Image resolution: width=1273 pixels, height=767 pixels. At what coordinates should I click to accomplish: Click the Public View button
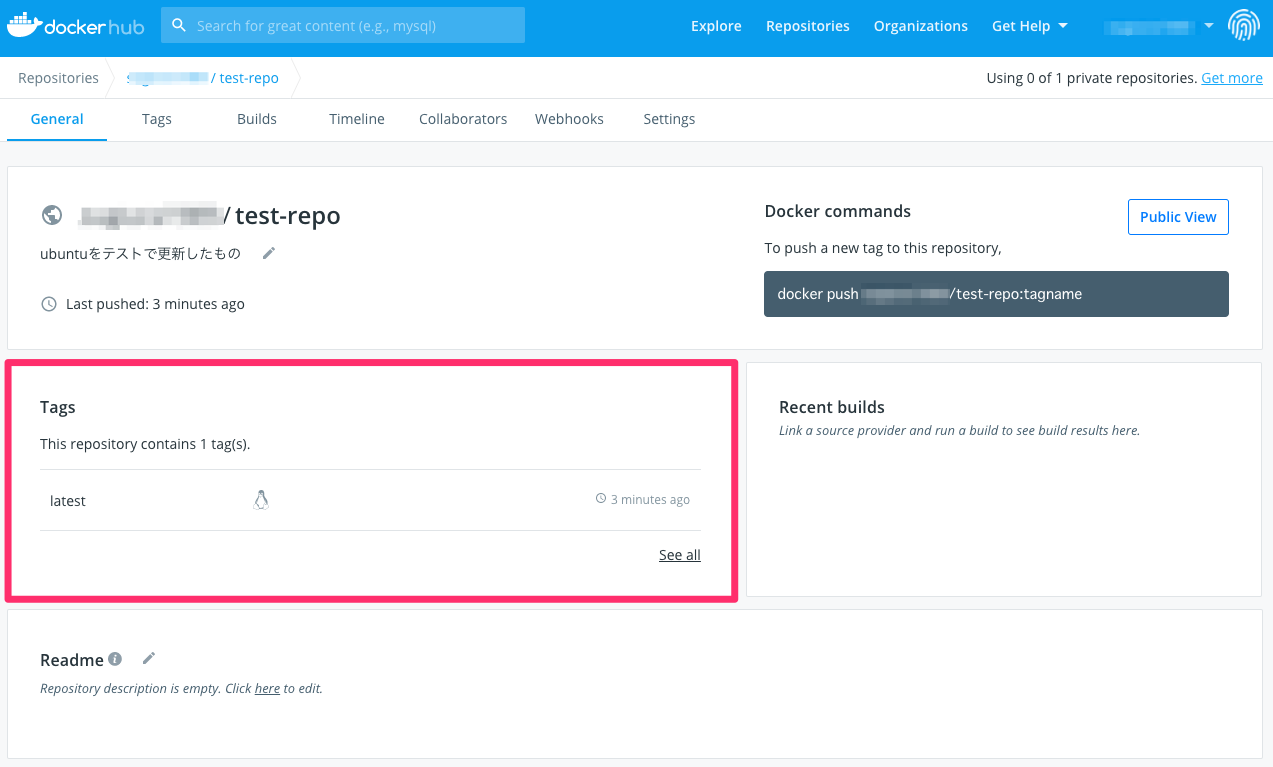point(1178,217)
